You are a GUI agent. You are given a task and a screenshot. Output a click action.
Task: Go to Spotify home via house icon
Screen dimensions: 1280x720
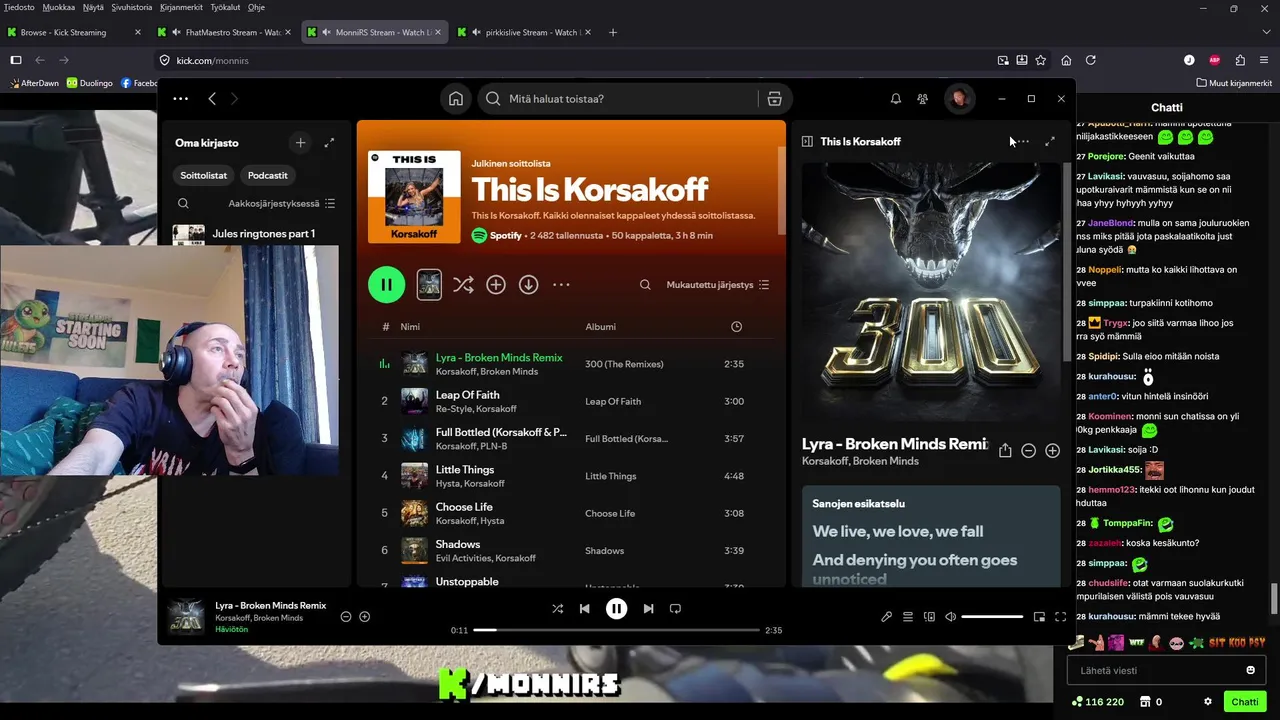(x=456, y=99)
